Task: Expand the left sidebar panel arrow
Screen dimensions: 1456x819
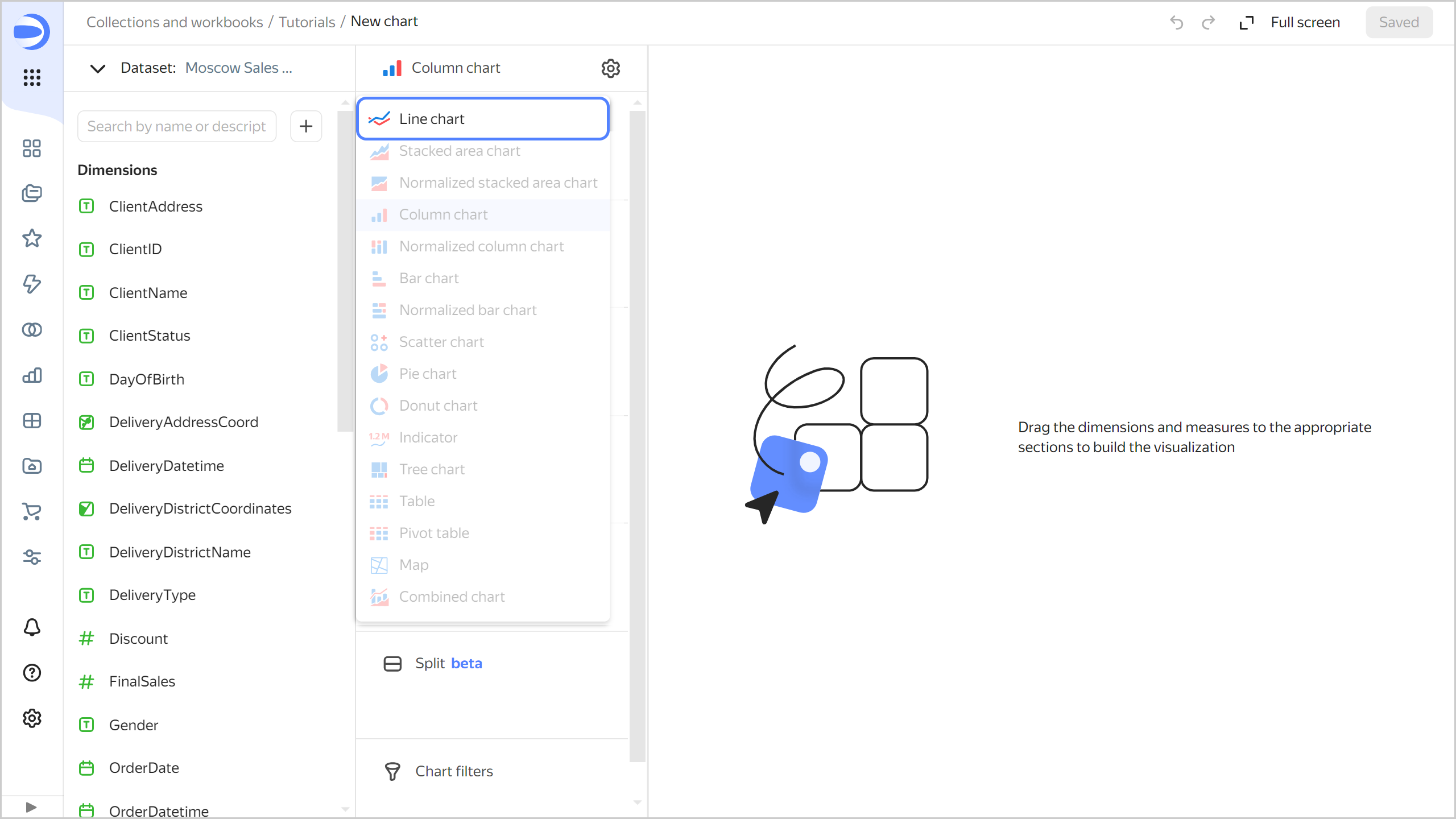Action: click(31, 807)
